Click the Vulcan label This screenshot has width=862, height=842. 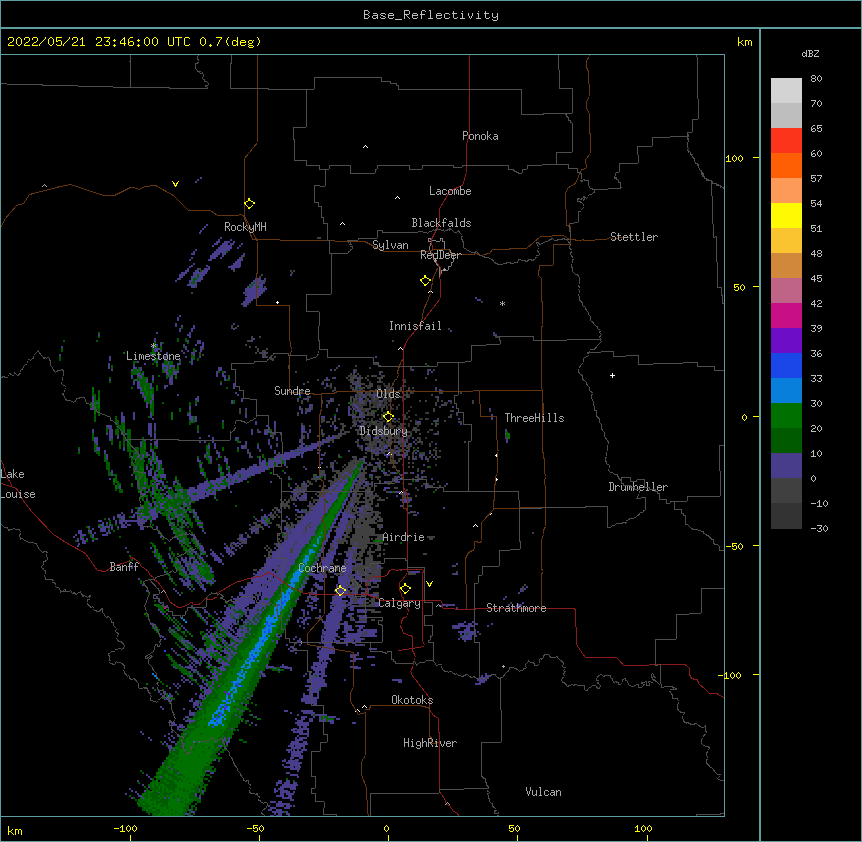[x=543, y=792]
